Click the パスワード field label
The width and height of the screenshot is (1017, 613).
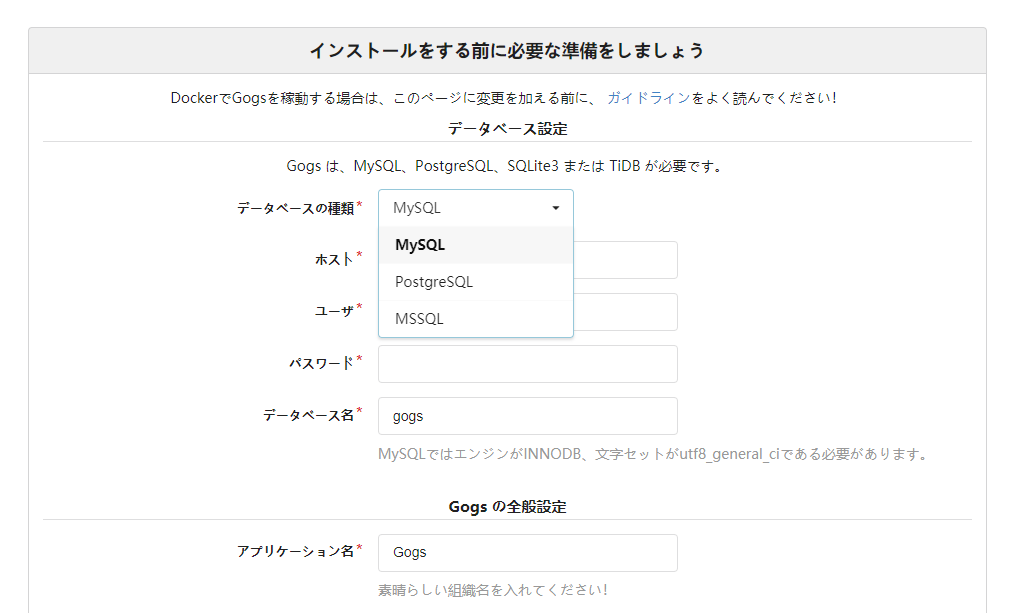coord(321,364)
